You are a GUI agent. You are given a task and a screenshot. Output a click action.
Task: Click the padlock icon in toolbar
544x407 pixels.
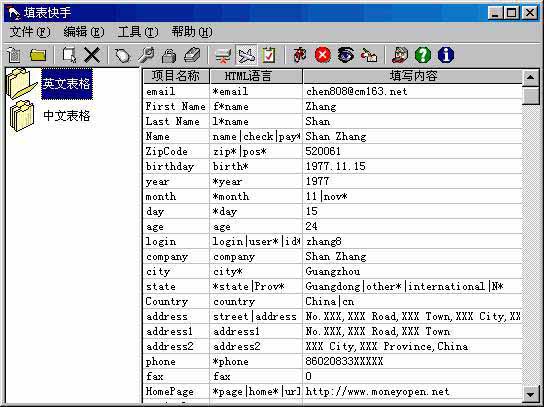(x=169, y=55)
